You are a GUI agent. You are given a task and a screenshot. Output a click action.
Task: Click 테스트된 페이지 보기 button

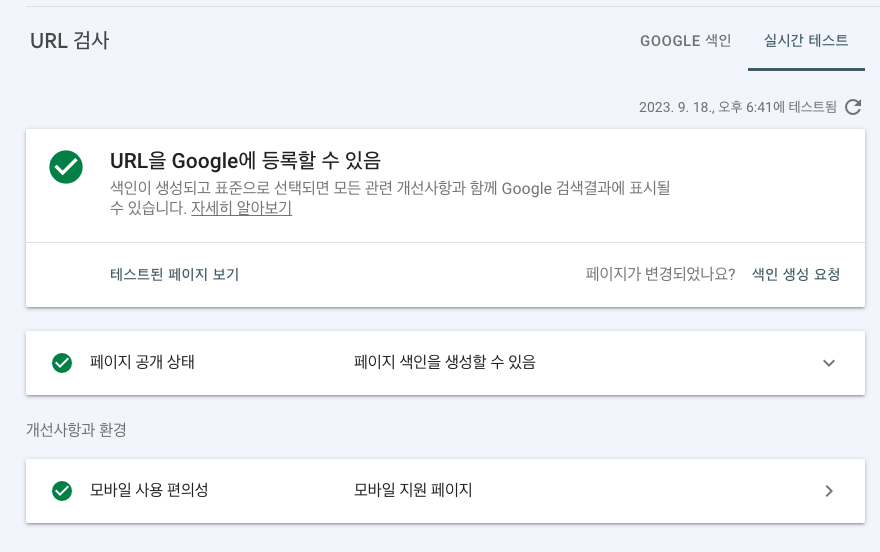pos(175,274)
